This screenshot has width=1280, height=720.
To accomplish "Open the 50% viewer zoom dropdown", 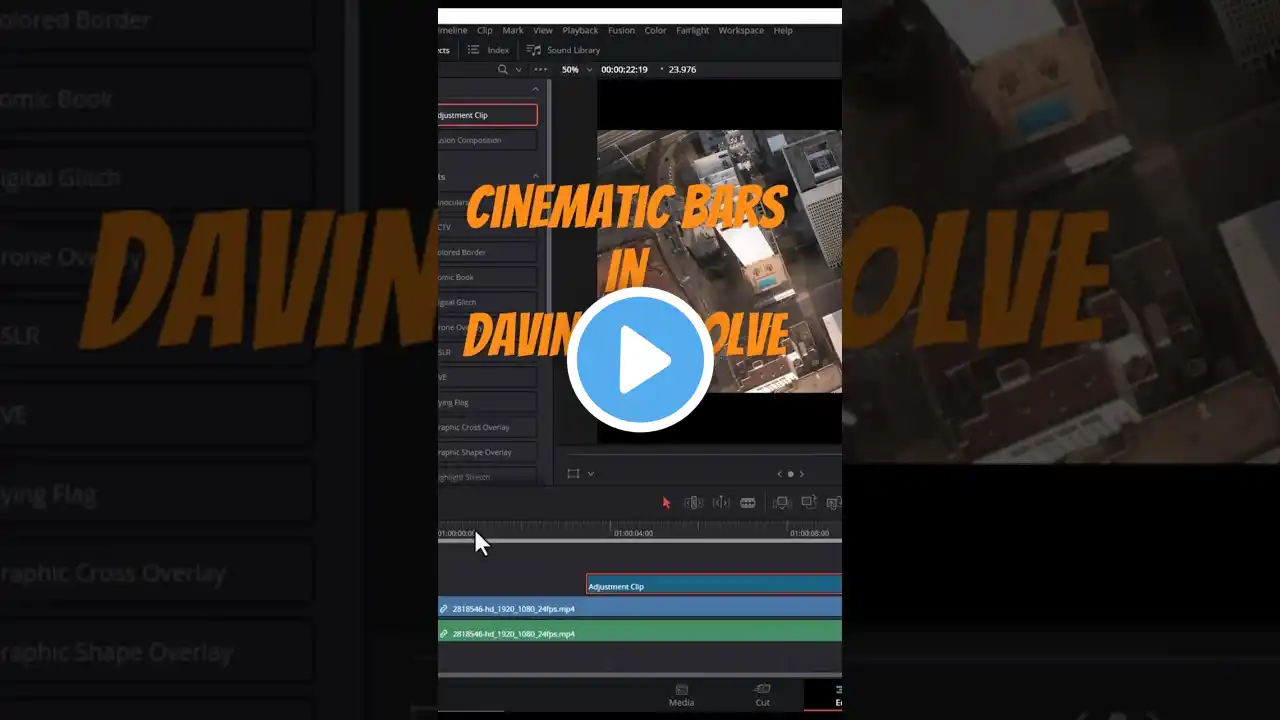I will [x=575, y=70].
